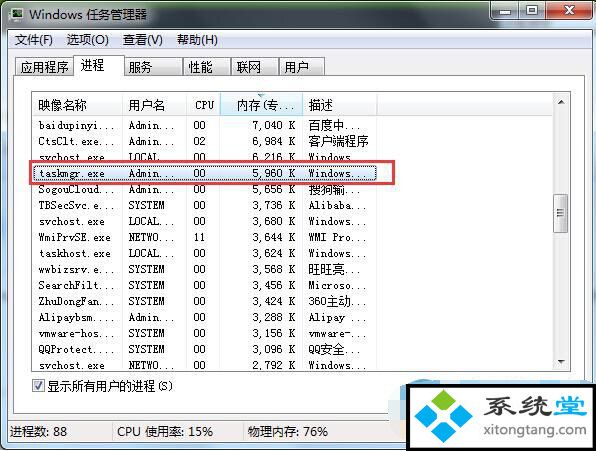Click the QQ安全... description cell

[x=334, y=349]
